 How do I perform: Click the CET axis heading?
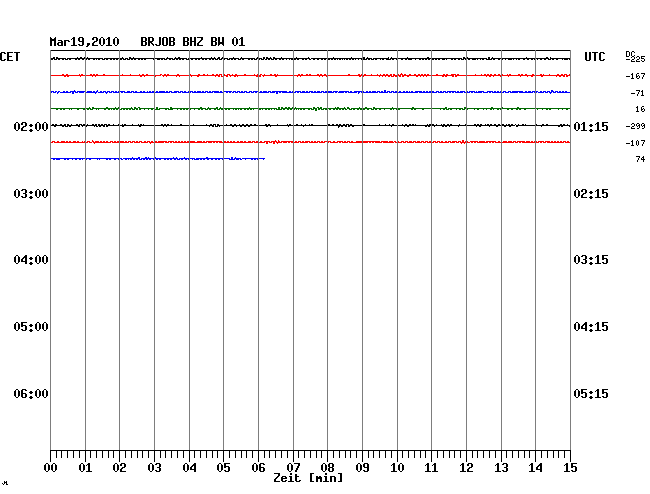pos(10,57)
